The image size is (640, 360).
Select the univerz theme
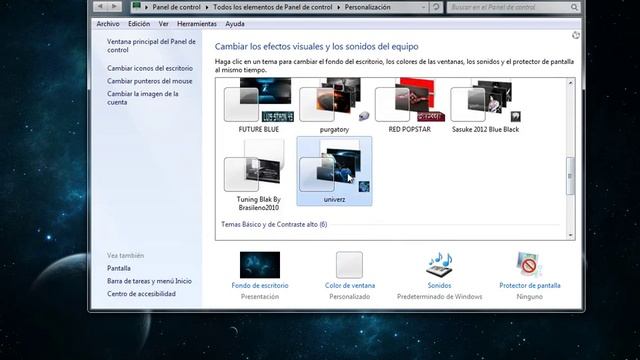tap(334, 171)
